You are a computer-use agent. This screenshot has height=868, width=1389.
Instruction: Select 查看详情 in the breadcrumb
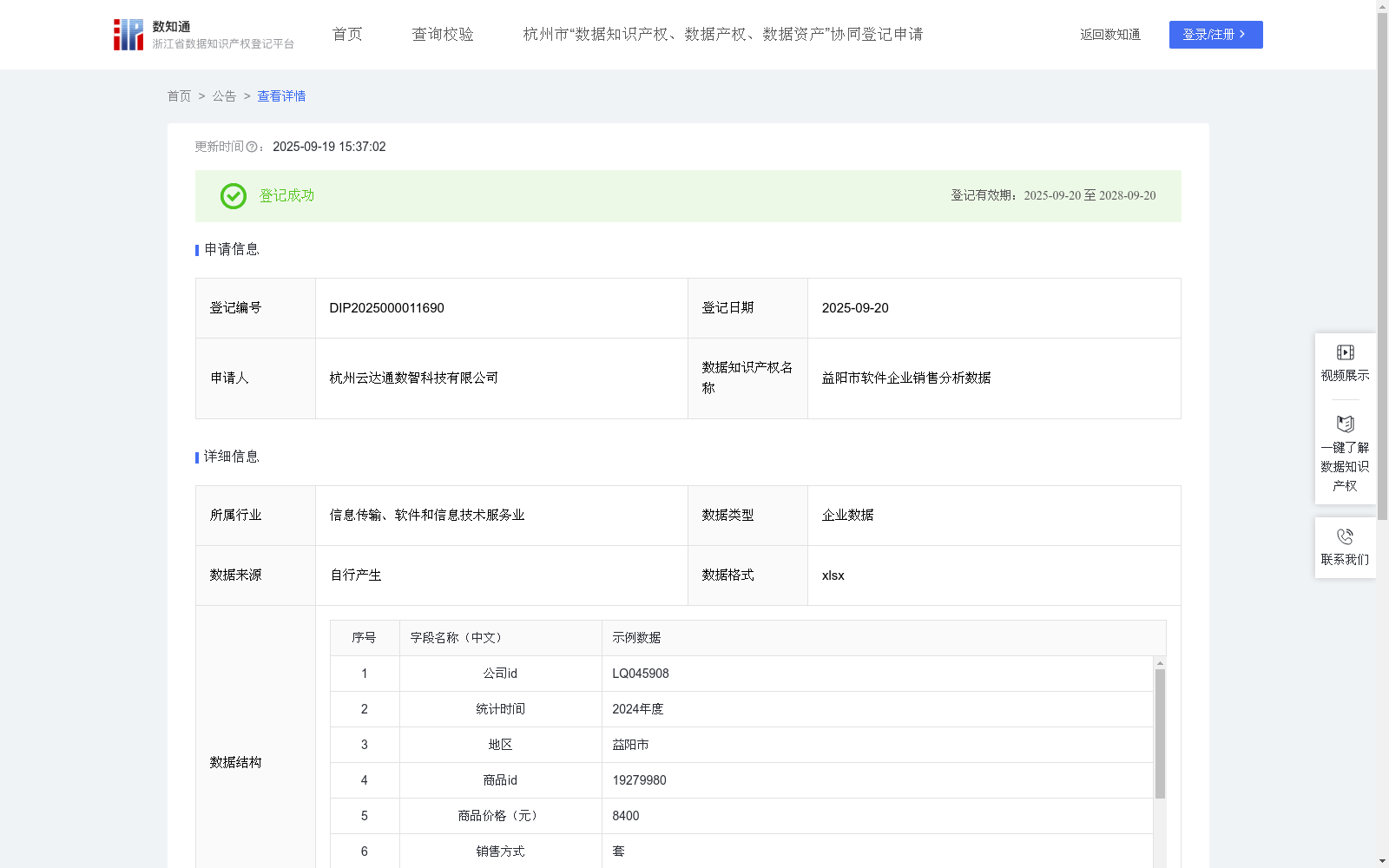point(281,96)
